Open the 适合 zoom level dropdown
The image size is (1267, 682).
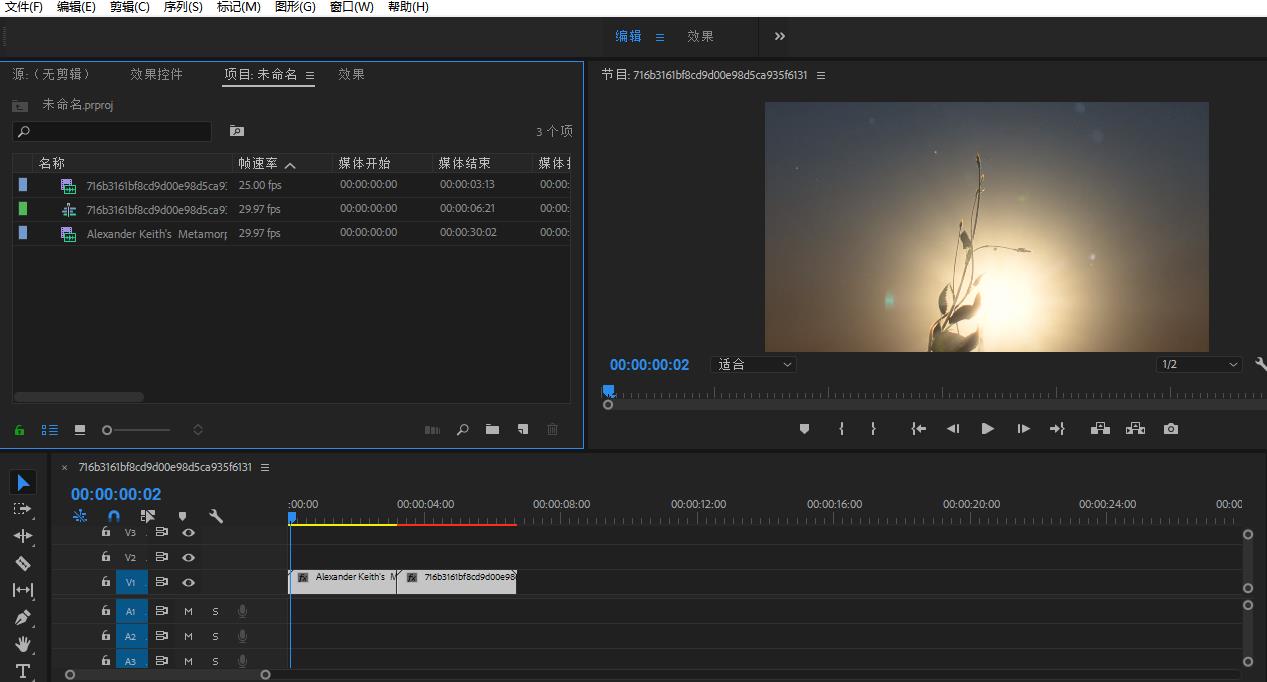753,365
